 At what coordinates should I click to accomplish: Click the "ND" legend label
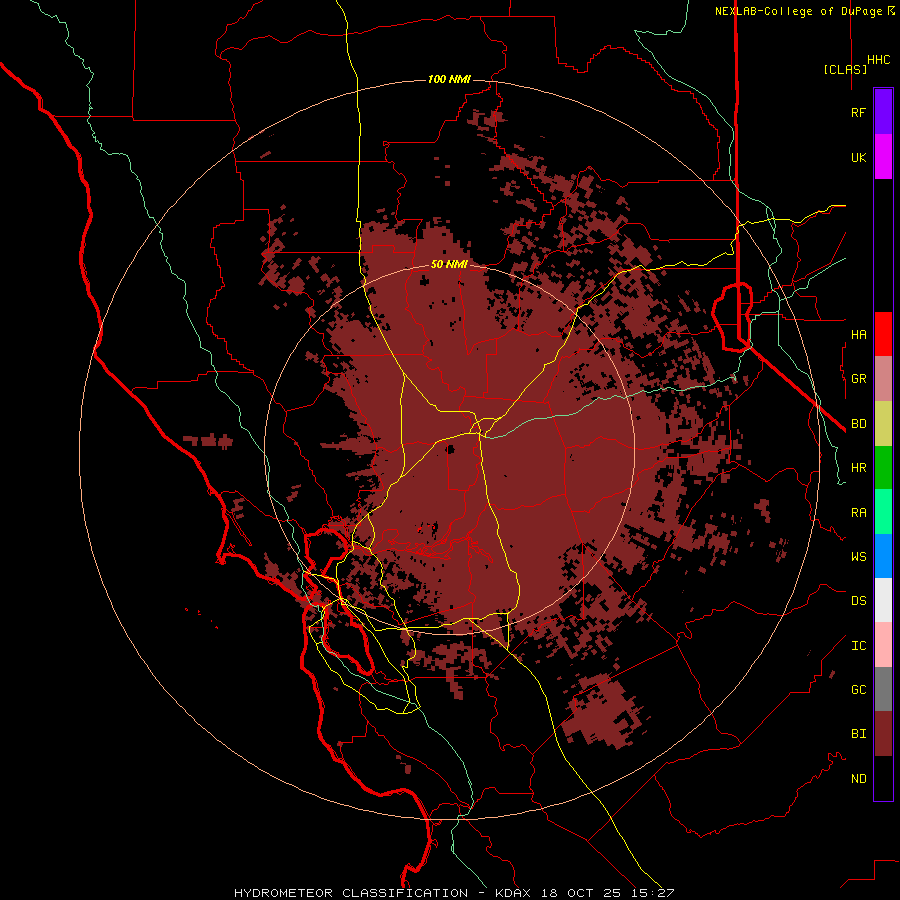tap(858, 779)
